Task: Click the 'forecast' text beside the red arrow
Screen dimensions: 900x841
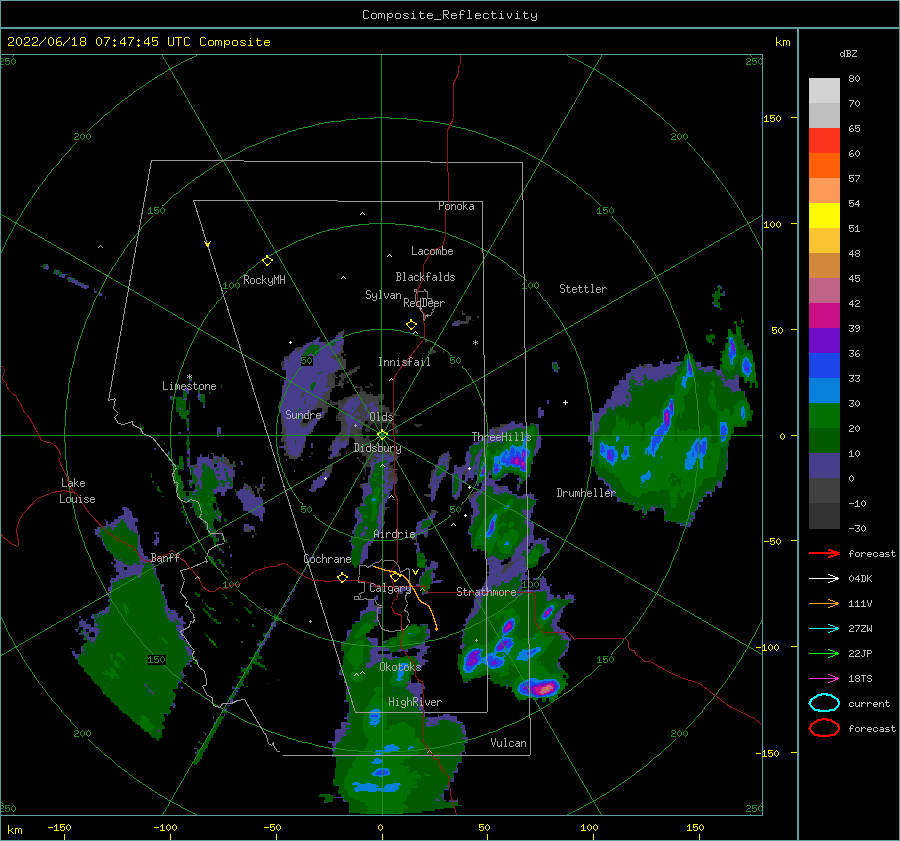Action: coord(871,553)
